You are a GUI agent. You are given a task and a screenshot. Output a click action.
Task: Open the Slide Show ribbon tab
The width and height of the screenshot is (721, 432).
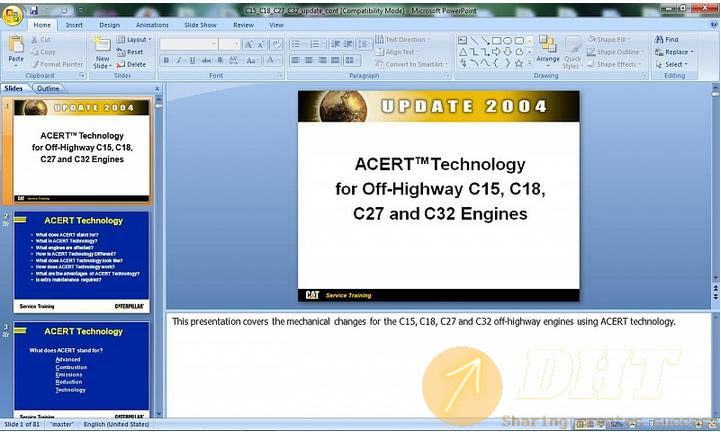pos(200,25)
